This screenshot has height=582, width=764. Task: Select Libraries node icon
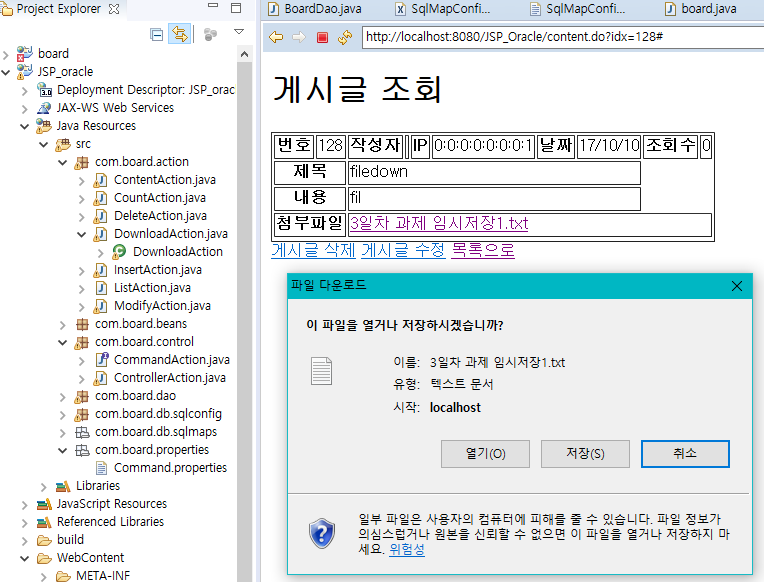[63, 486]
